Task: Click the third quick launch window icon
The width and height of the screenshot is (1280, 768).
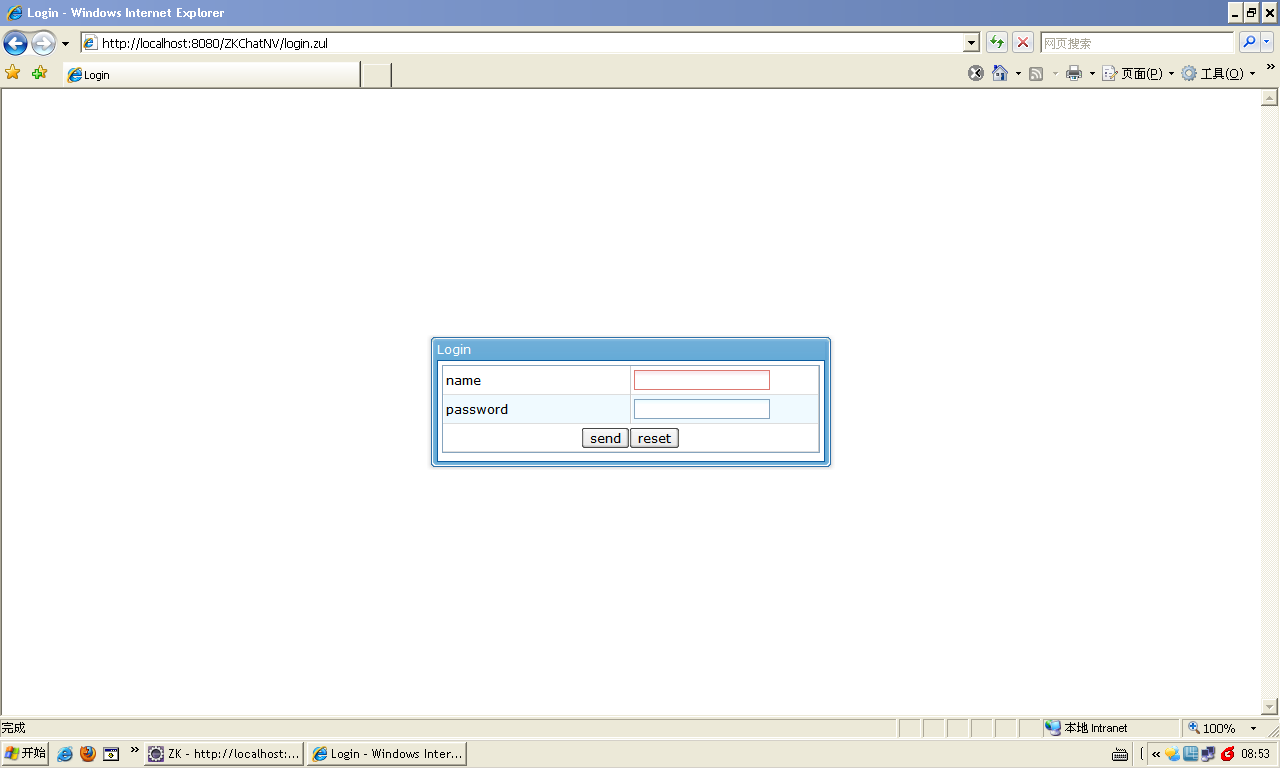Action: (111, 754)
